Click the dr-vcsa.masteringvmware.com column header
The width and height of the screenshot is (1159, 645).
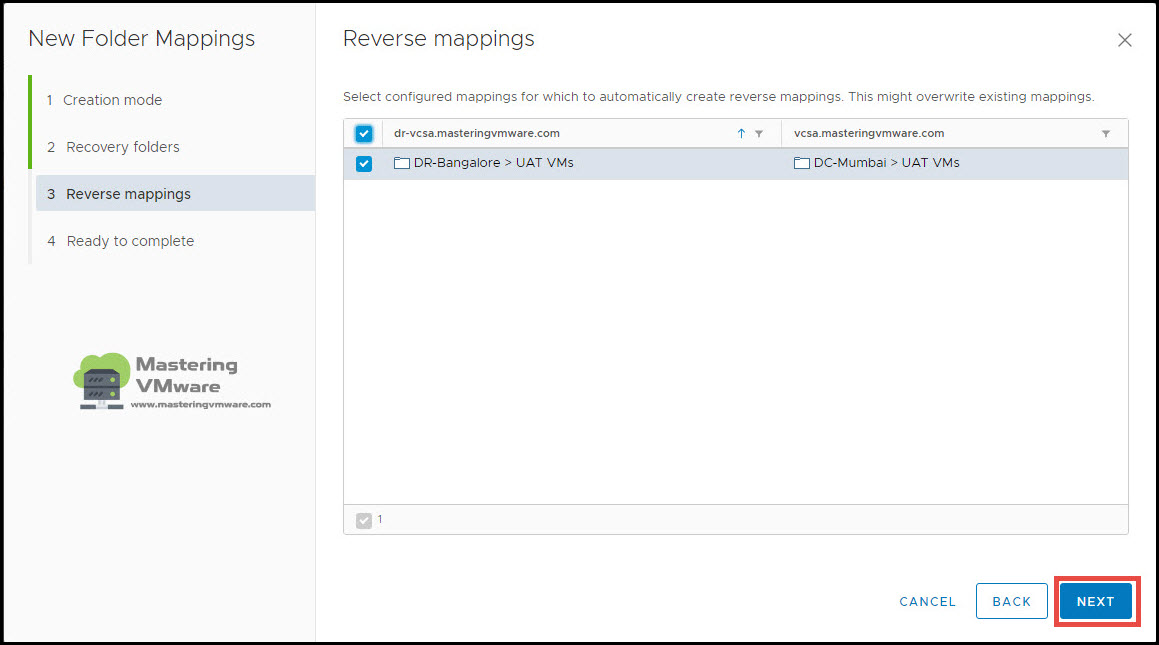477,134
